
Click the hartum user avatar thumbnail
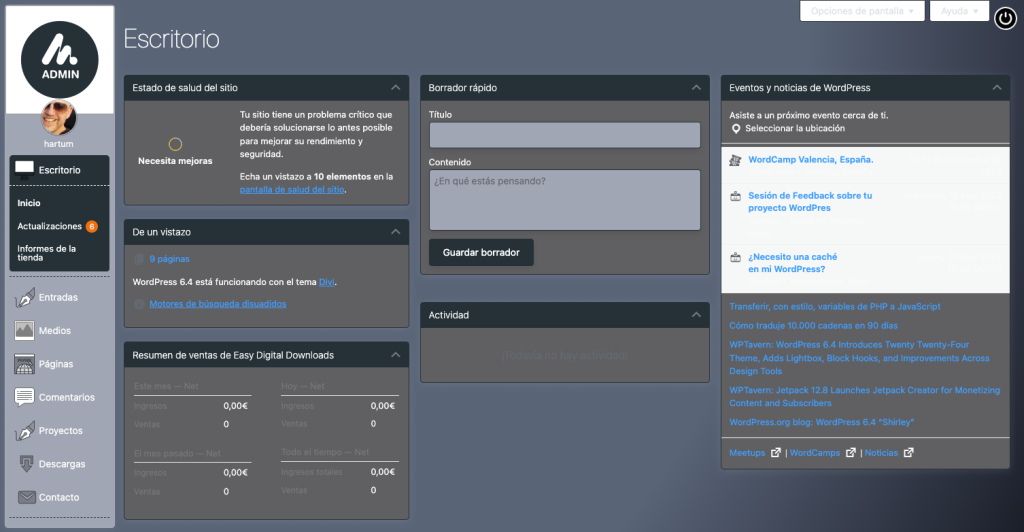tap(59, 119)
